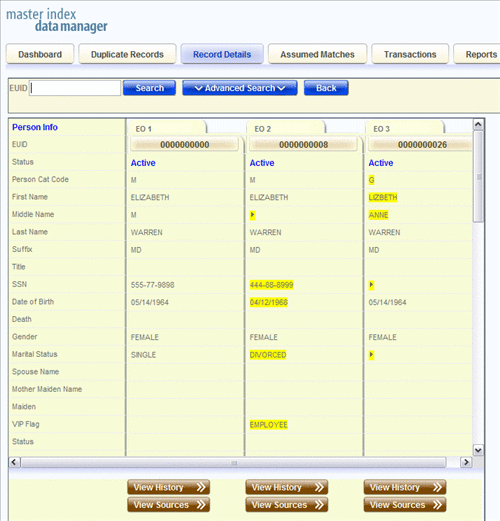The image size is (500, 521).
Task: Click EO 2 Middle Name arrow icon
Action: (252, 215)
